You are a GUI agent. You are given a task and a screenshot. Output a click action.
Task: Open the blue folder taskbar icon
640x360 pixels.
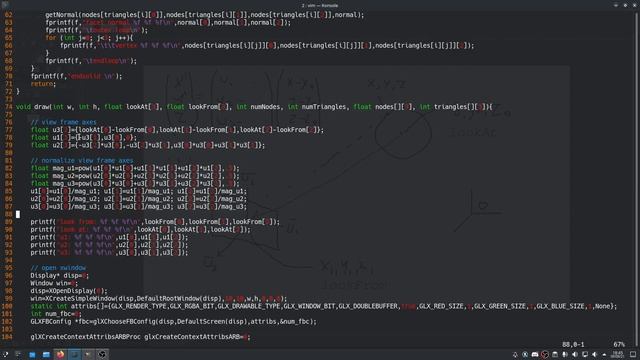coord(32,355)
